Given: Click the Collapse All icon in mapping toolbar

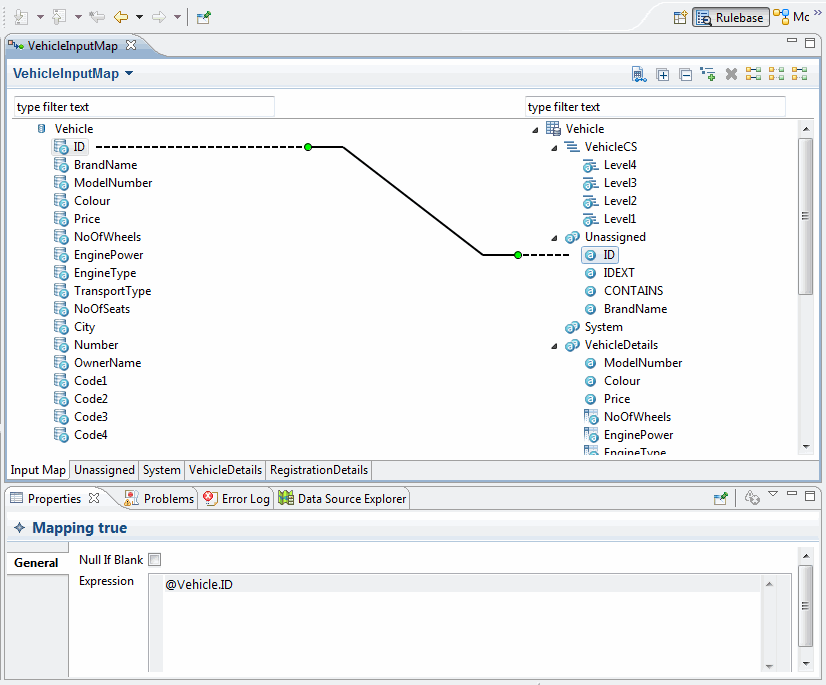Looking at the screenshot, I should 685,74.
